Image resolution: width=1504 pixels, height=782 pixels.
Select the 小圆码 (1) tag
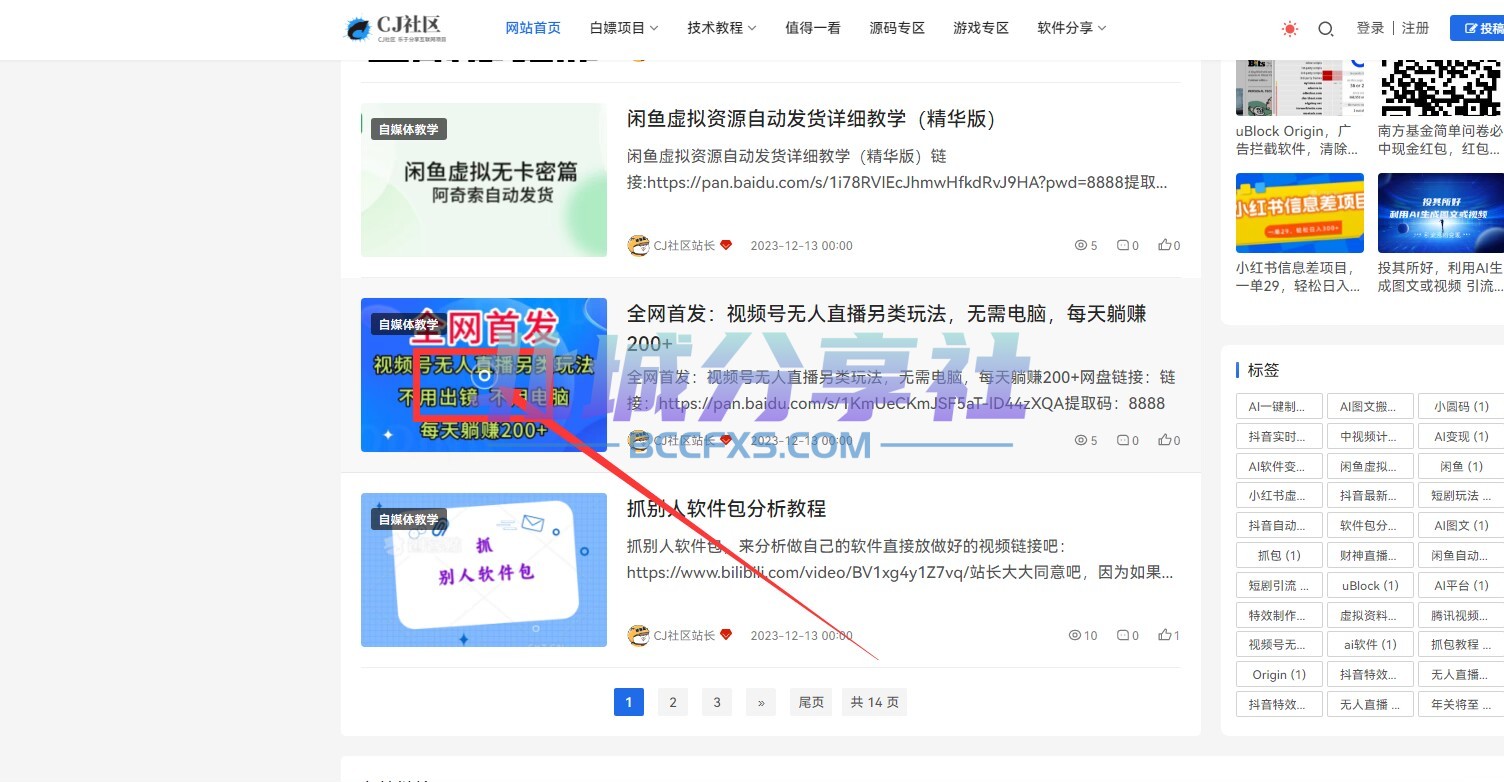[1461, 406]
